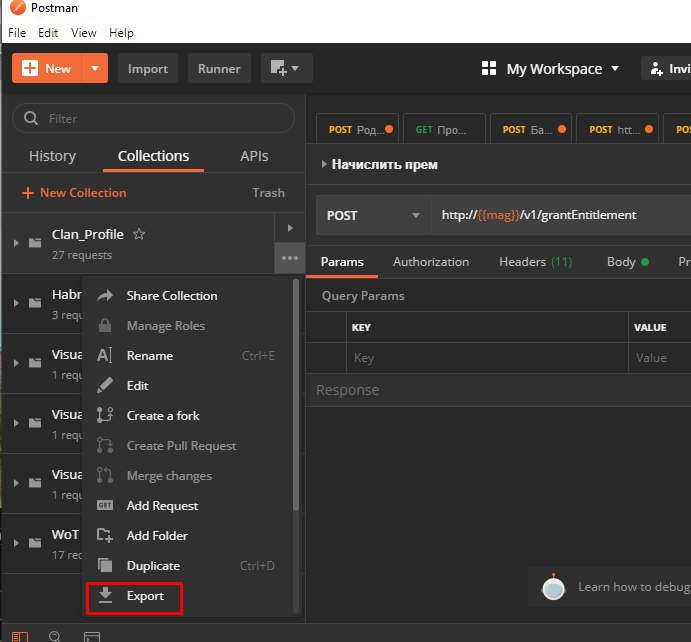Viewport: 691px width, 642px height.
Task: Click the request URL input field
Action: 561,215
